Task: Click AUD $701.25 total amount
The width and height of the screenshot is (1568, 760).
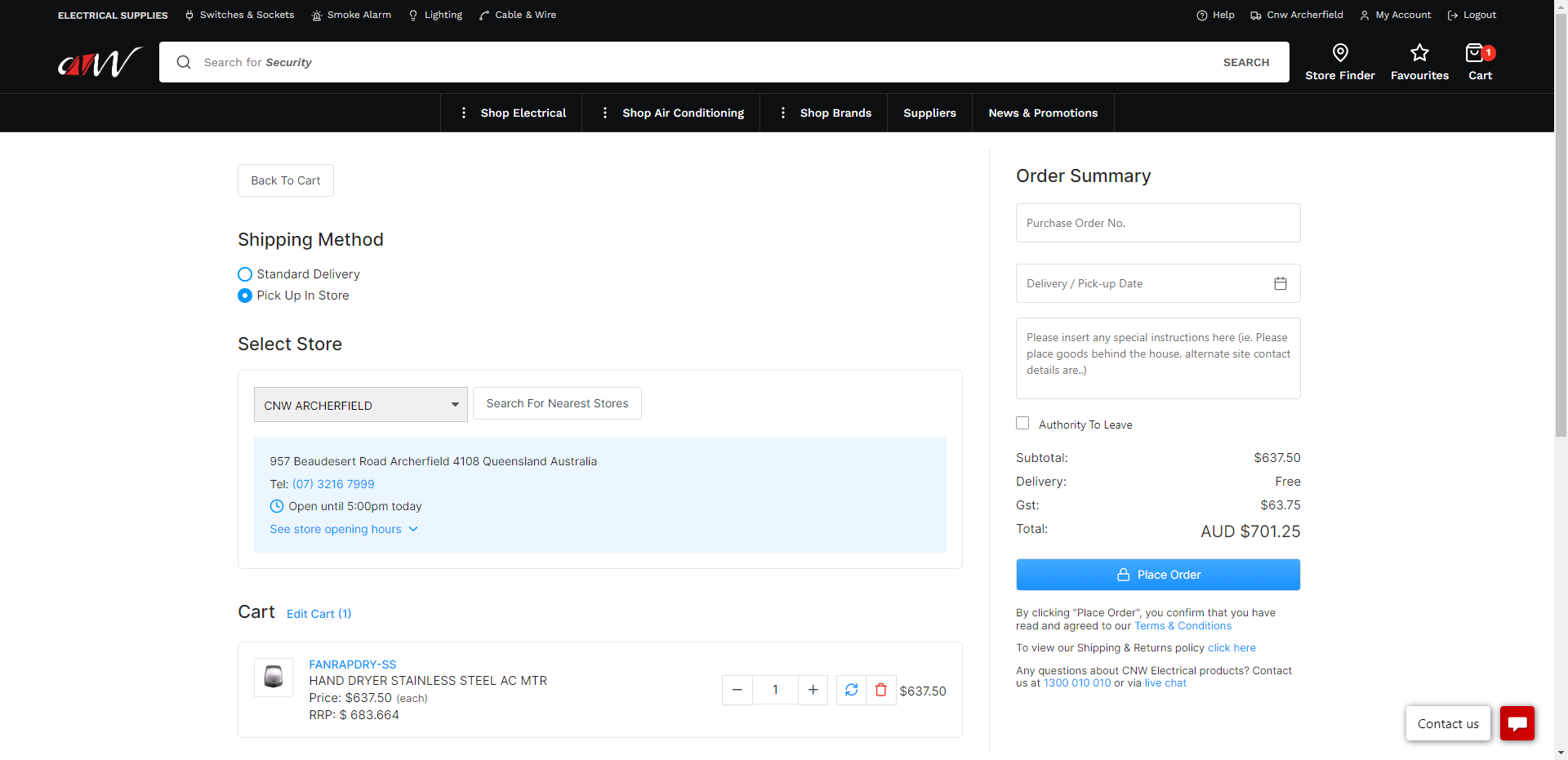Action: click(1250, 531)
